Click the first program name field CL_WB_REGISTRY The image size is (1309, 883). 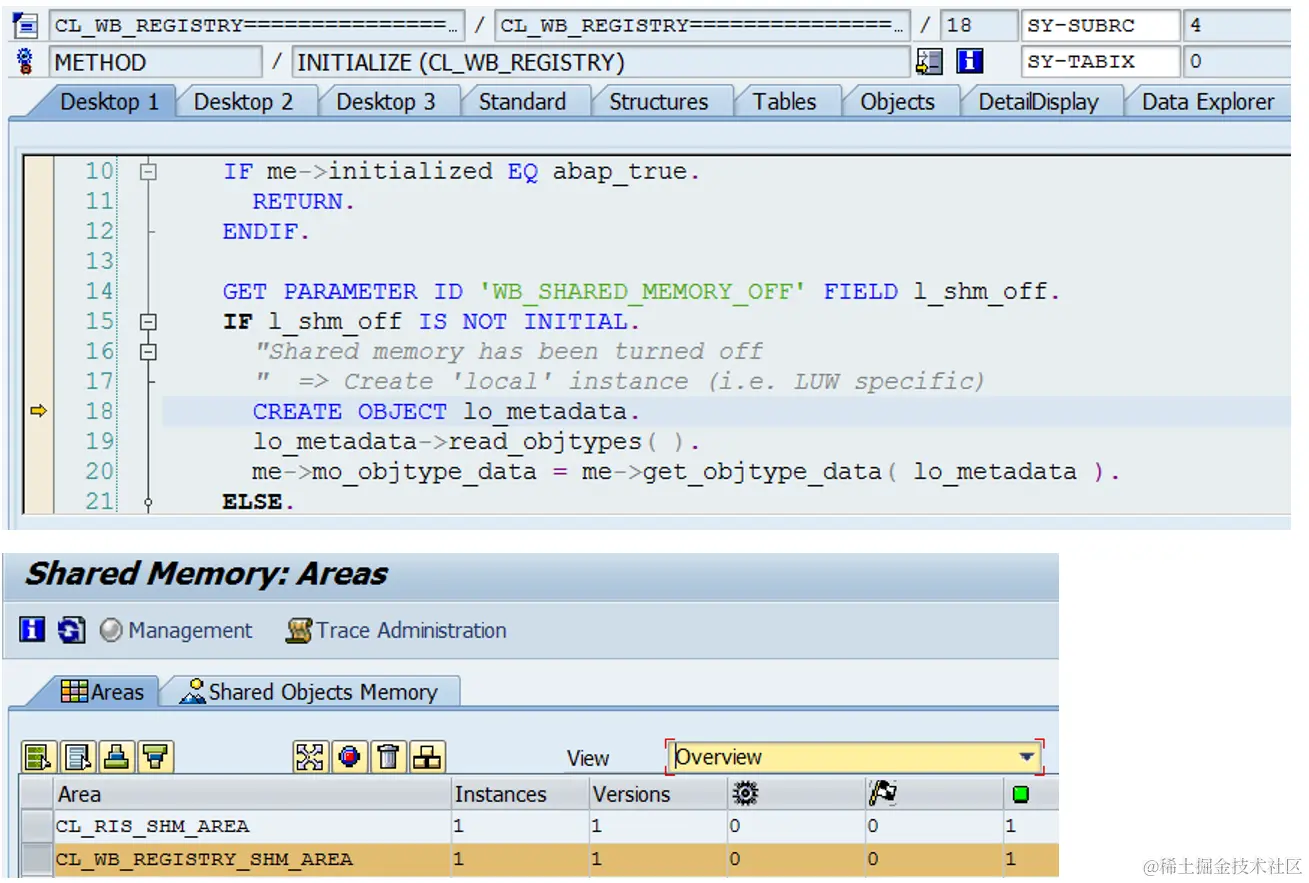click(x=256, y=25)
